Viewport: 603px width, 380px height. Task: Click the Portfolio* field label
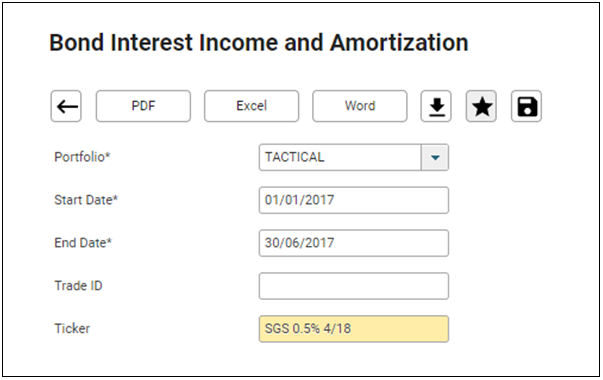point(82,157)
